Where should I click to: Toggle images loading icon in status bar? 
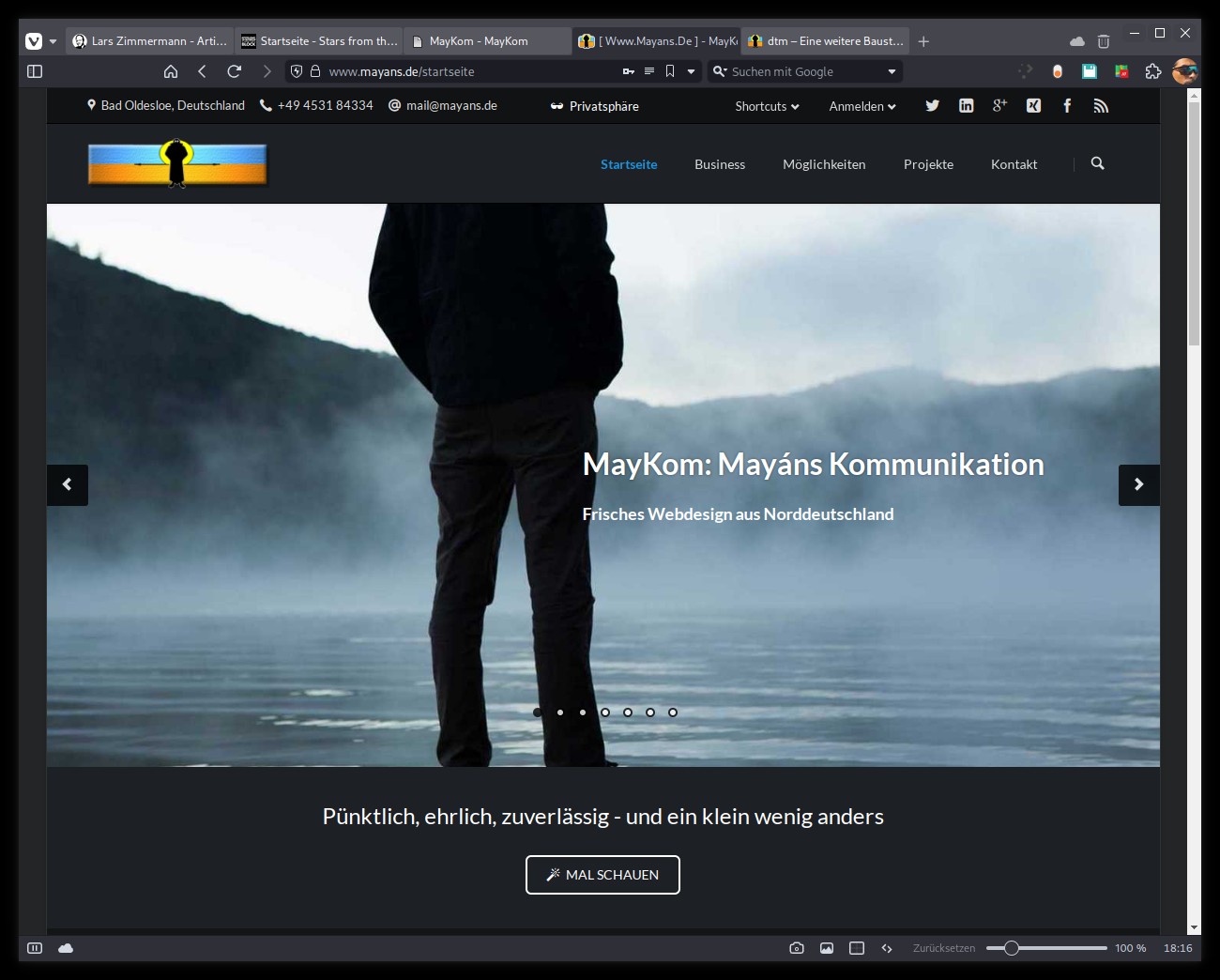click(827, 948)
